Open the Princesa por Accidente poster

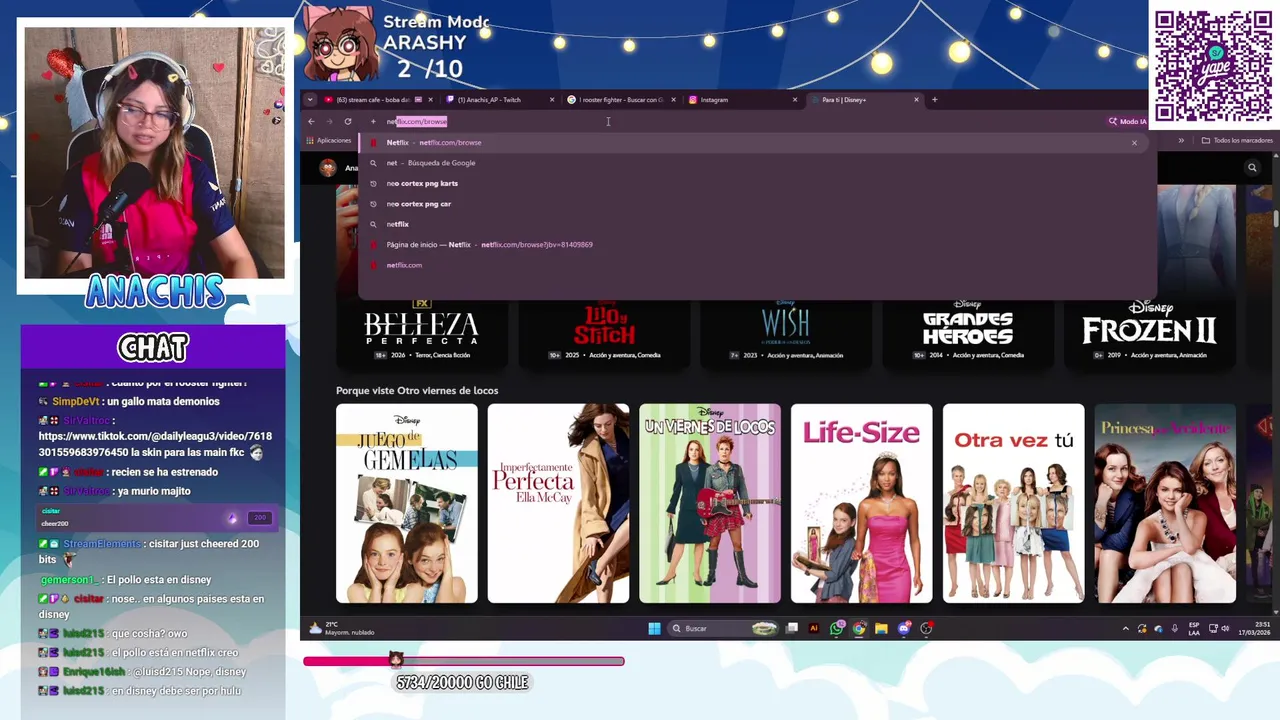(x=1165, y=503)
